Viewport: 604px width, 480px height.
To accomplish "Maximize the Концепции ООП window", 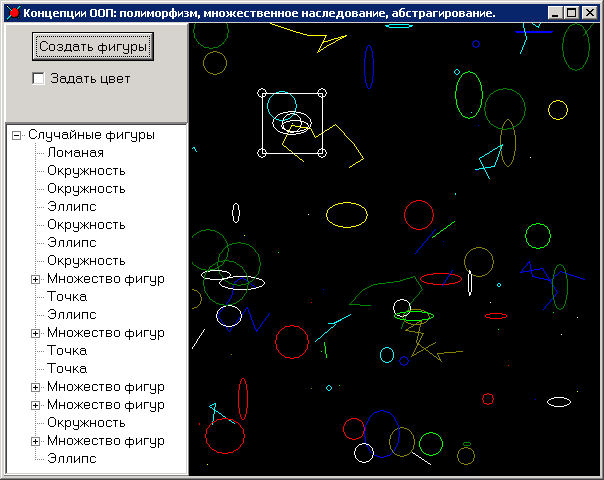I will tap(571, 13).
